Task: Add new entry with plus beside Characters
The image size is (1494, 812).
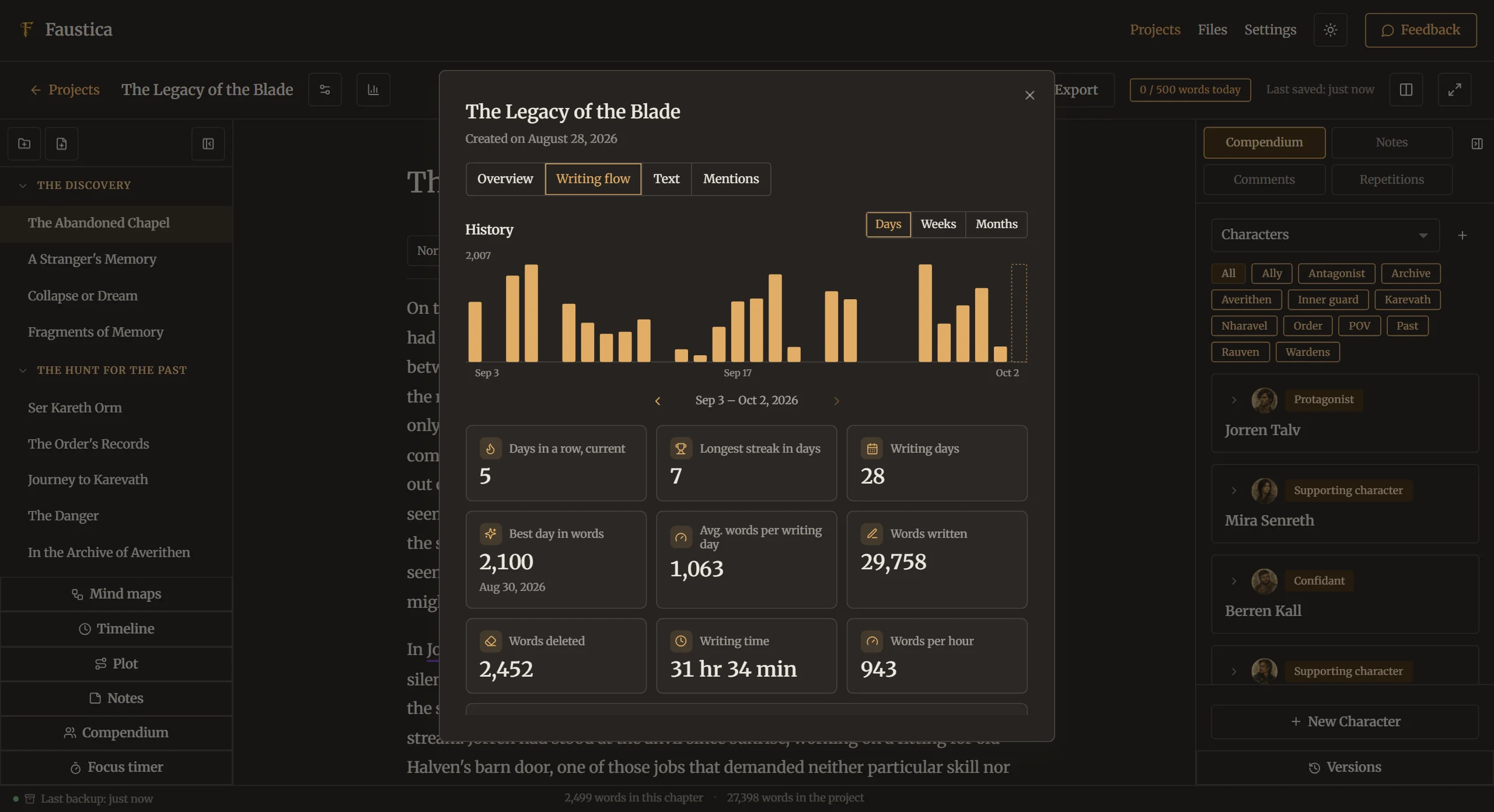Action: (x=1462, y=235)
